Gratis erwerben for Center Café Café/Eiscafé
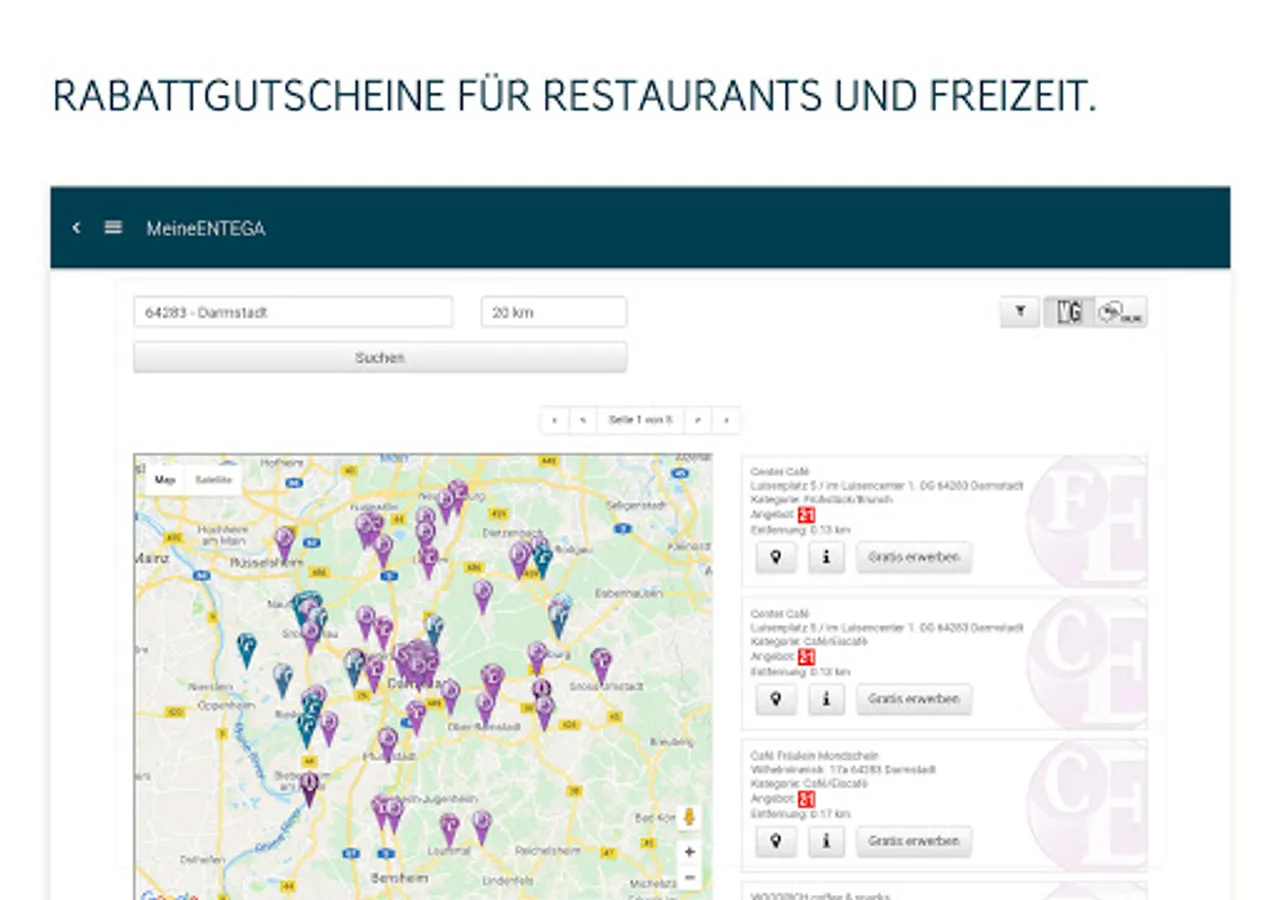Viewport: 1280px width, 900px height. pyautogui.click(x=914, y=699)
